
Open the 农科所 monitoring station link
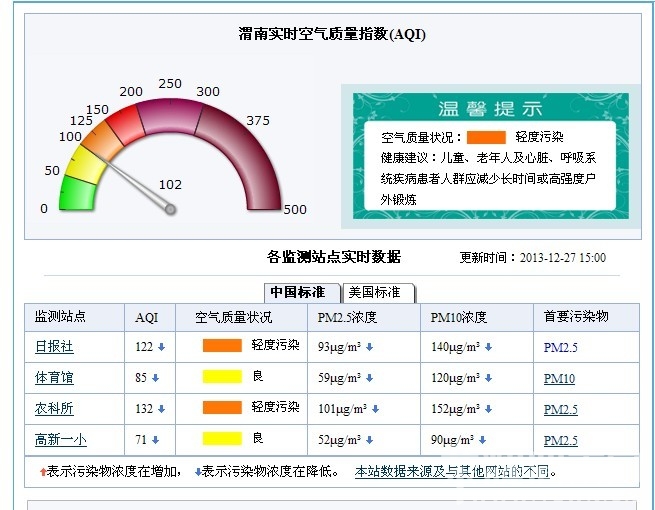54,409
